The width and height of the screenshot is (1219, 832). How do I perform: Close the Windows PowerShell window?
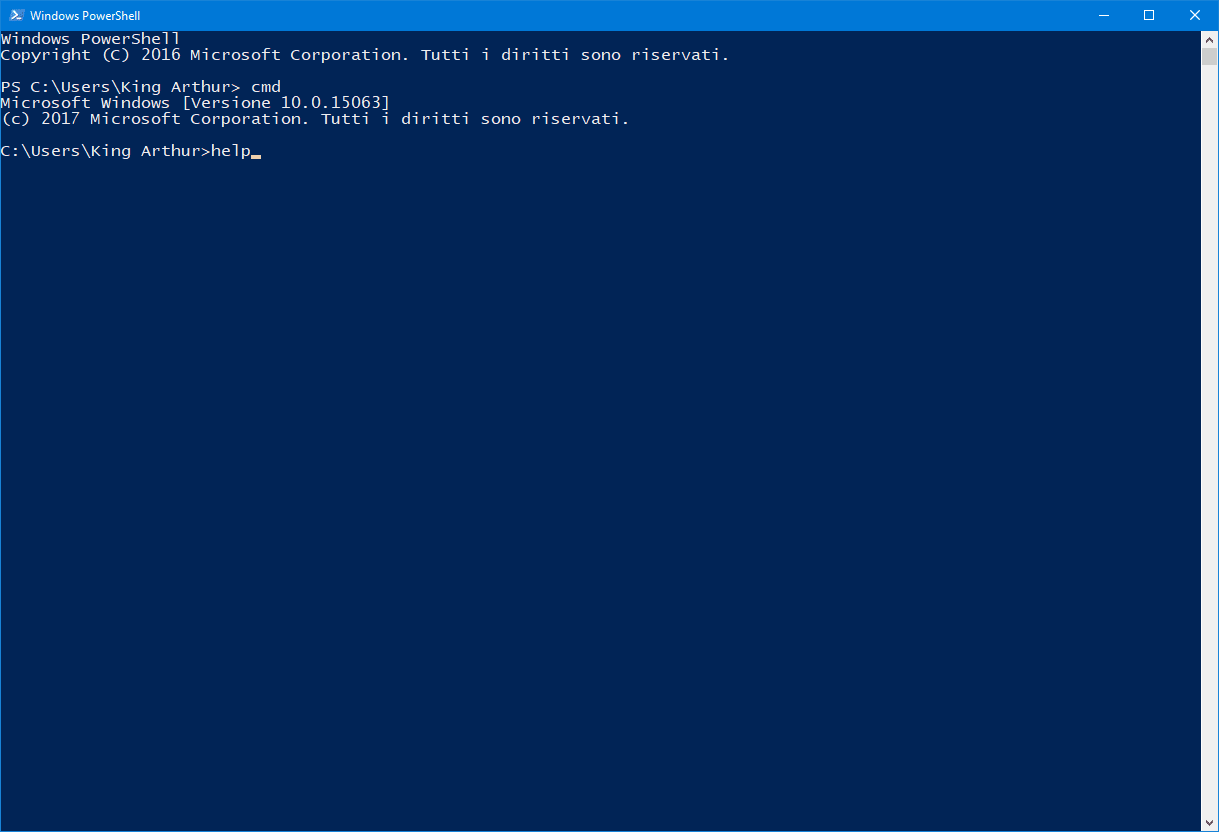coord(1195,15)
